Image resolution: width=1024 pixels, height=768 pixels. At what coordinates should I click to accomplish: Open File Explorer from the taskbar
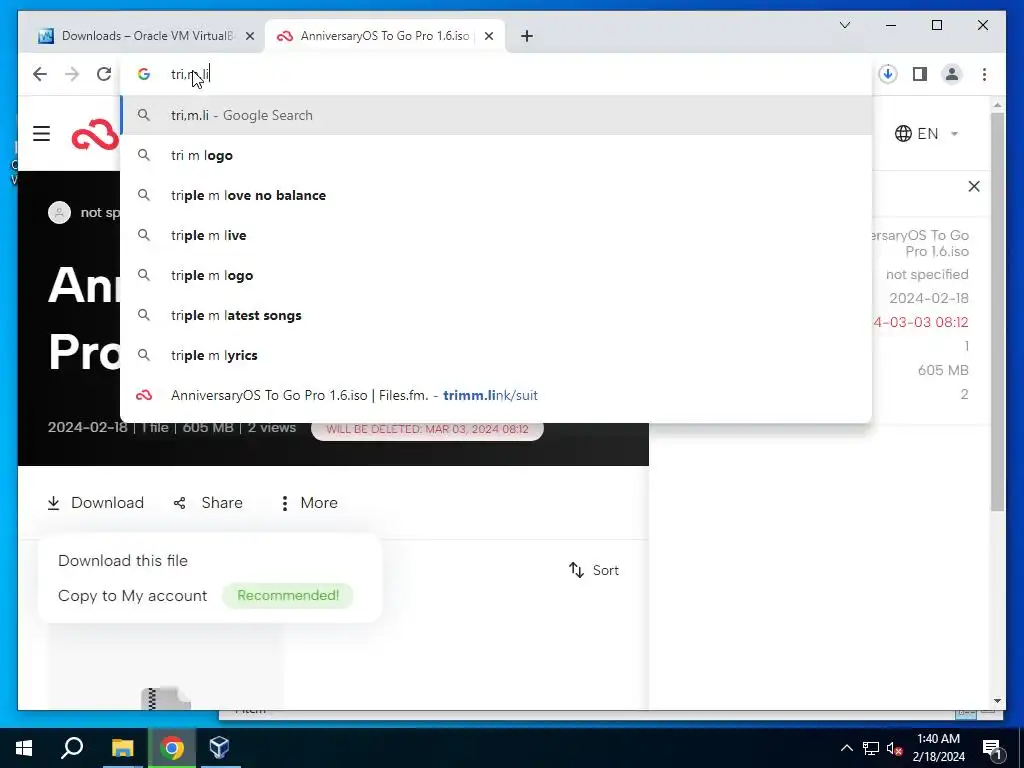[122, 748]
